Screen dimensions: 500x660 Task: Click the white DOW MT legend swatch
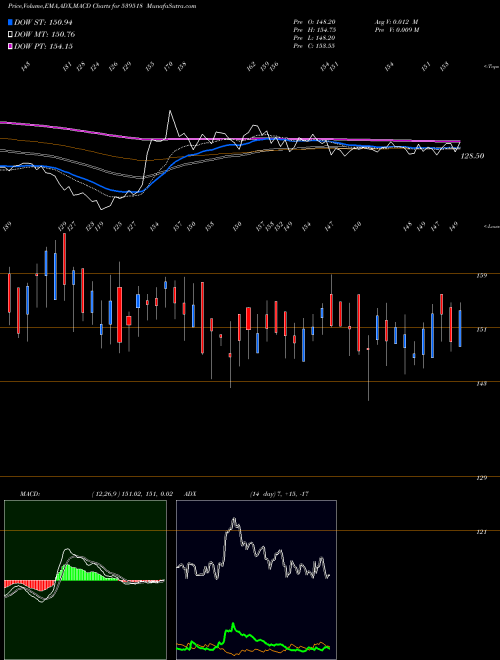(x=11, y=35)
